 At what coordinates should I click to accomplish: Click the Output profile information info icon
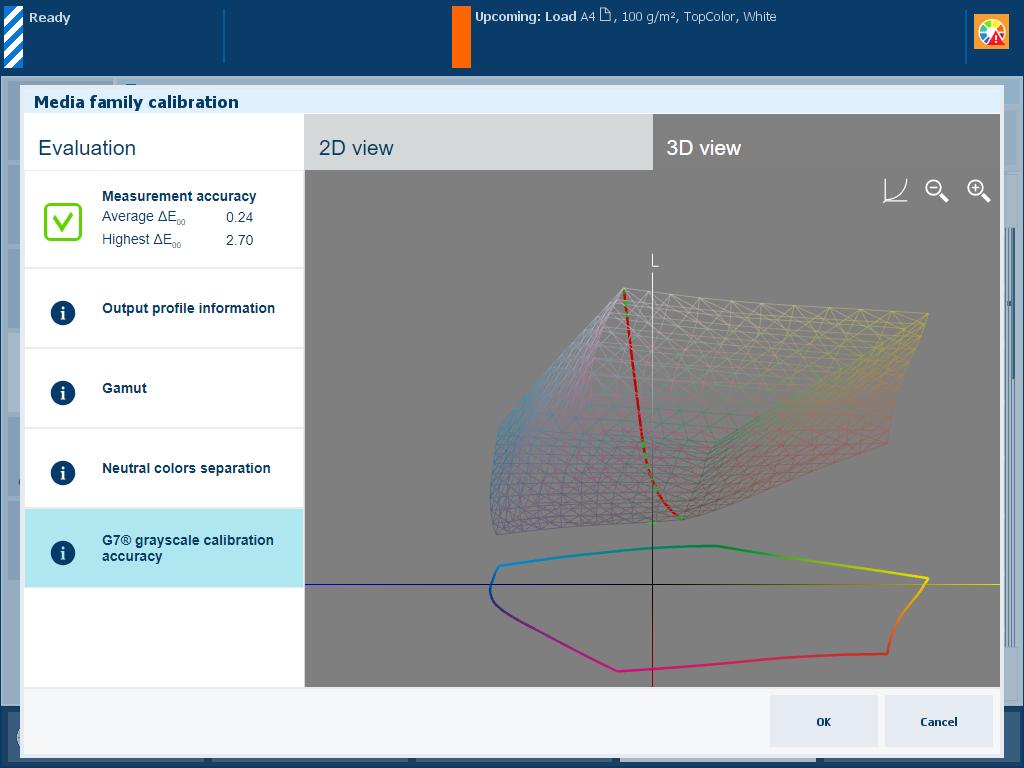point(63,312)
